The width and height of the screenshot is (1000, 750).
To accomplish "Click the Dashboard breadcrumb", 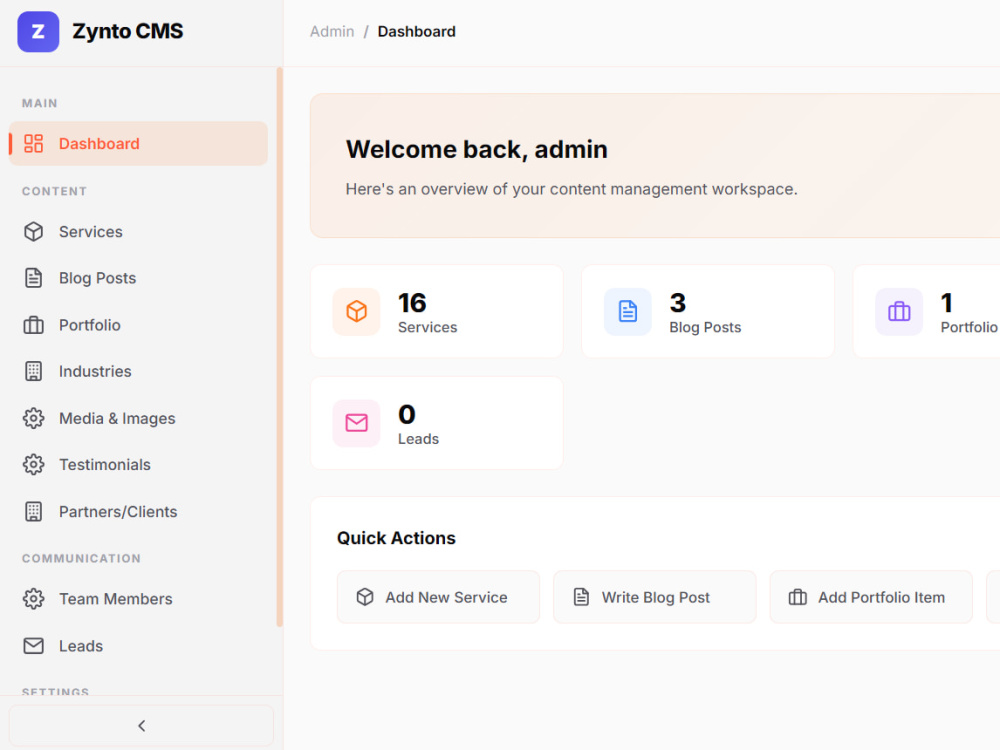I will [416, 31].
